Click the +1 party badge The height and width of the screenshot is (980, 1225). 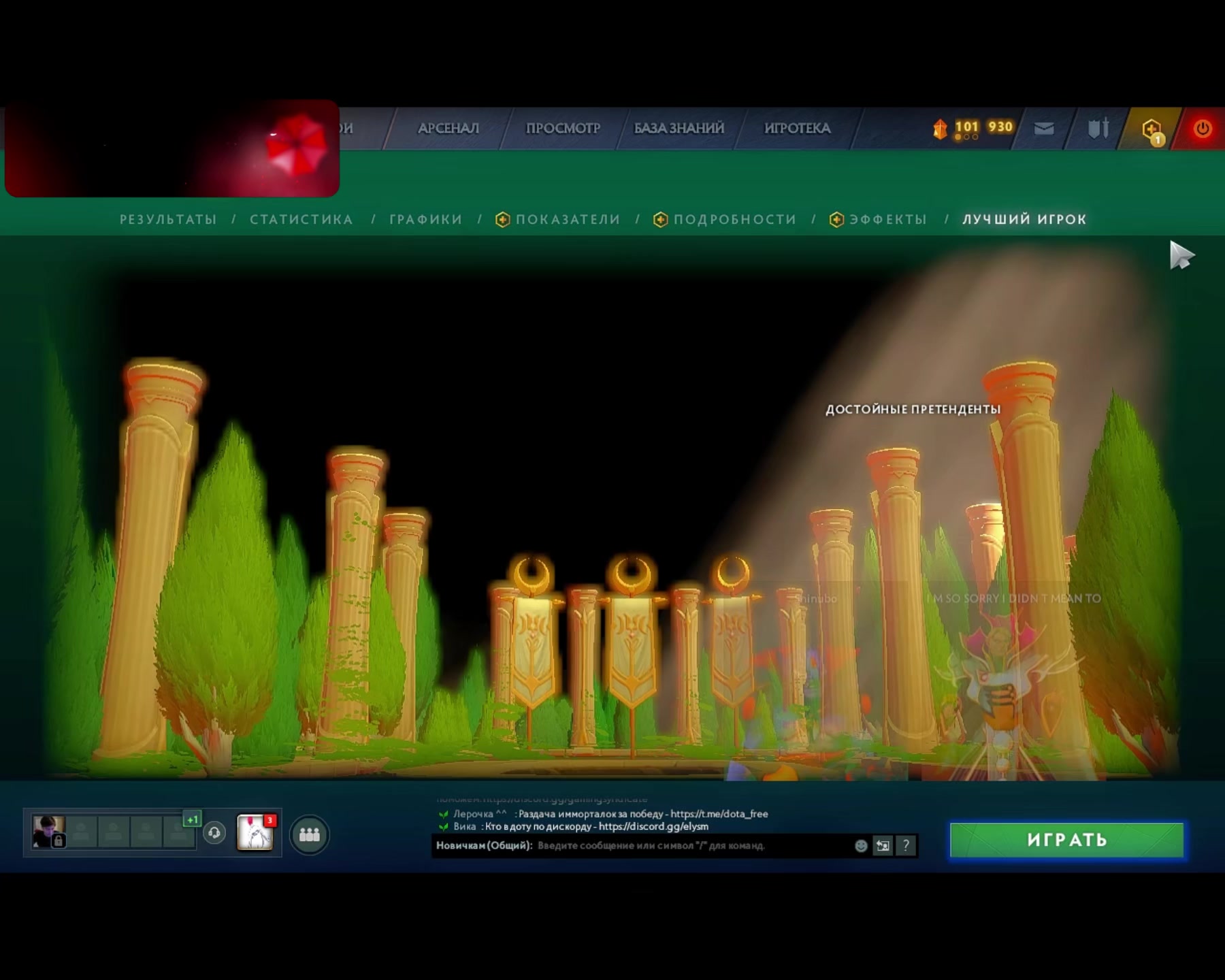pos(192,819)
